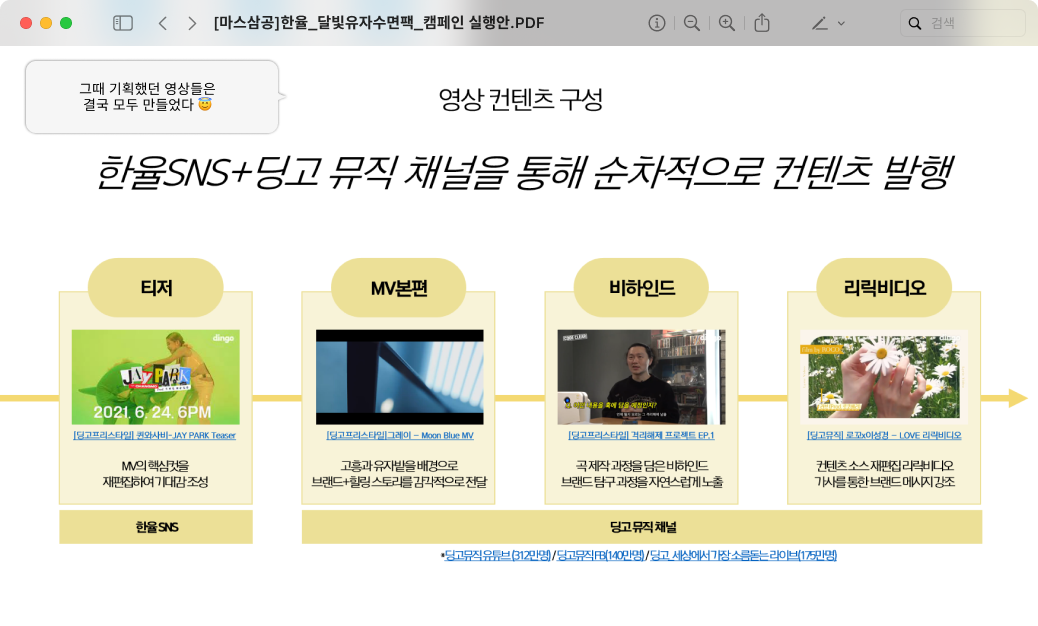Click the JAY PARK teaser thumbnail

(x=156, y=377)
